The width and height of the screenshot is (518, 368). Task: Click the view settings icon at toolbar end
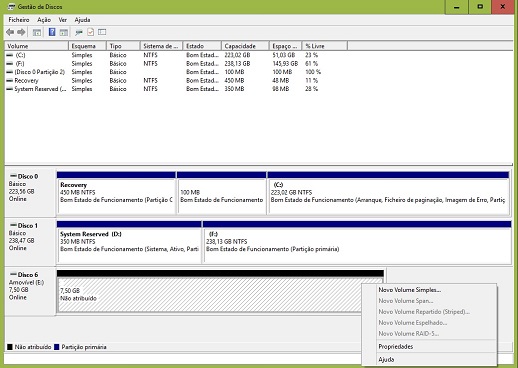(102, 32)
